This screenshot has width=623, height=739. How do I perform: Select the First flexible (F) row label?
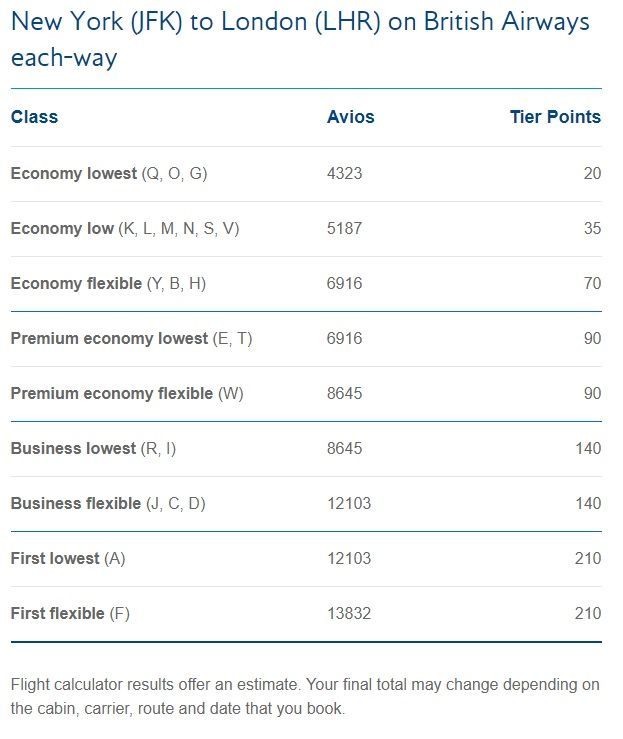click(70, 613)
